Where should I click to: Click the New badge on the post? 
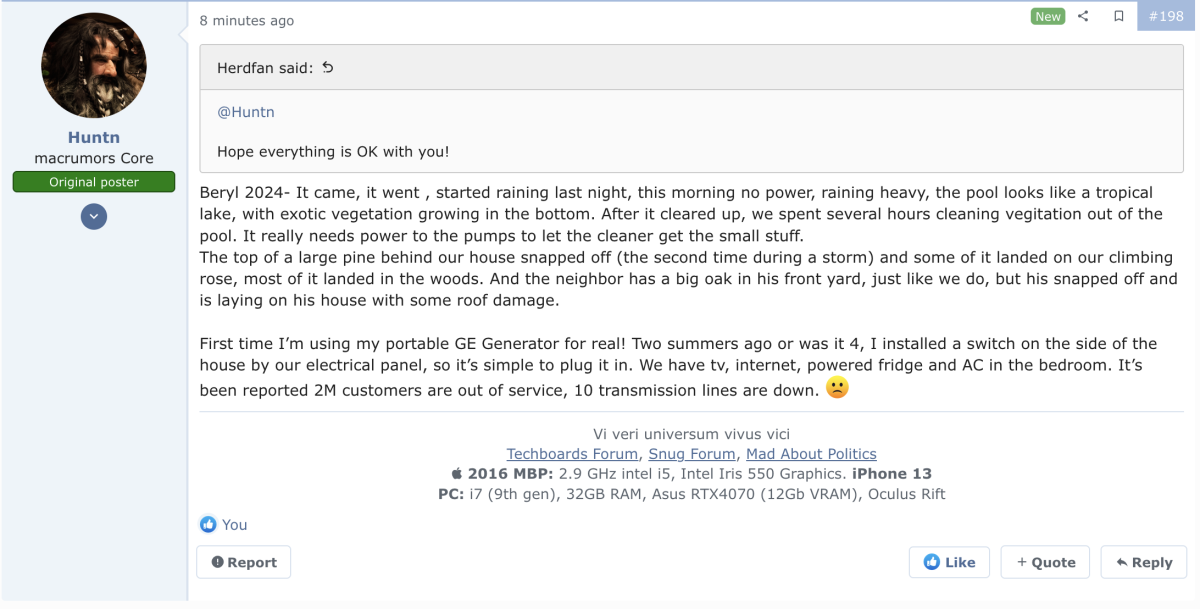[1048, 16]
